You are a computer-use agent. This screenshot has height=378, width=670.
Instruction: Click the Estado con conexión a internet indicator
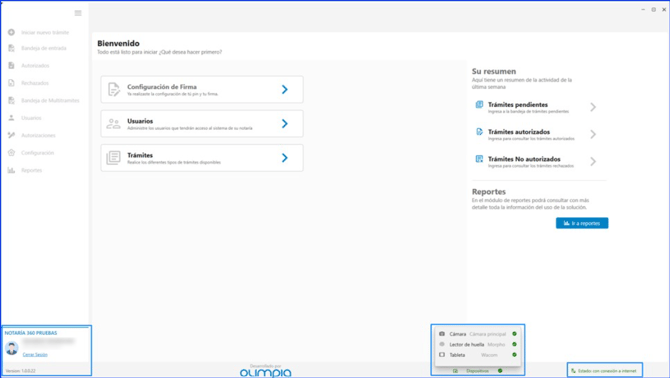tap(605, 371)
